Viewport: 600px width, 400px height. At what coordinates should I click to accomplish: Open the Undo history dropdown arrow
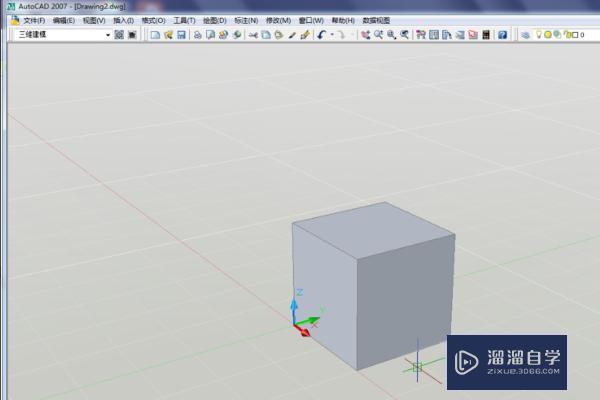(x=332, y=35)
